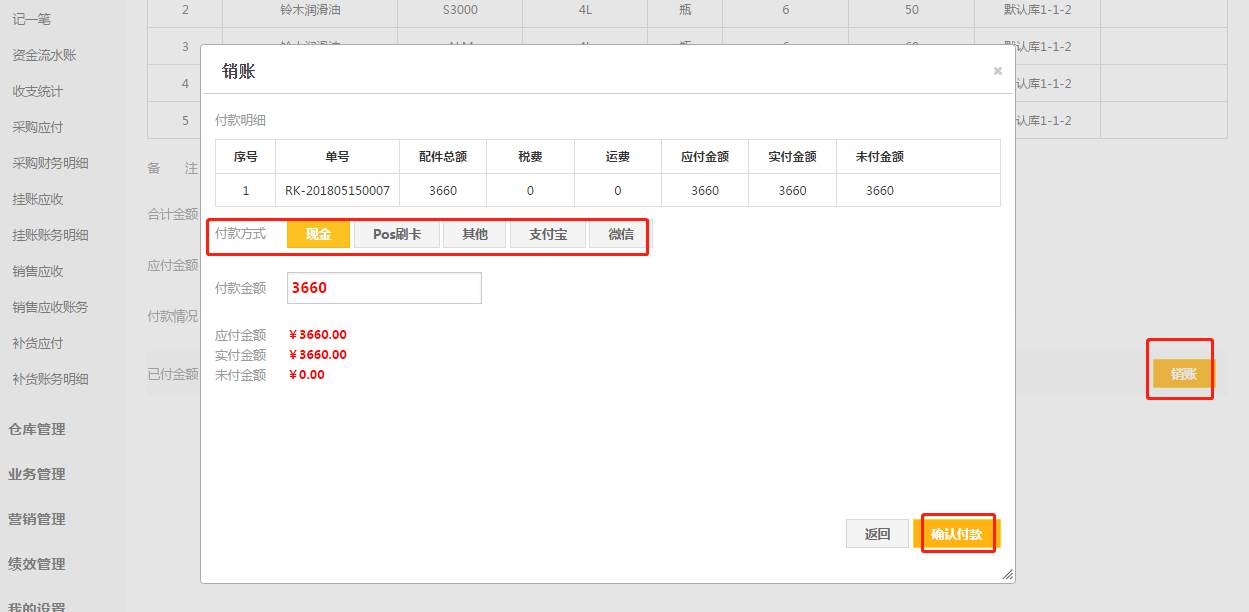Pick 其他 payment method
1249x612 pixels.
point(474,234)
